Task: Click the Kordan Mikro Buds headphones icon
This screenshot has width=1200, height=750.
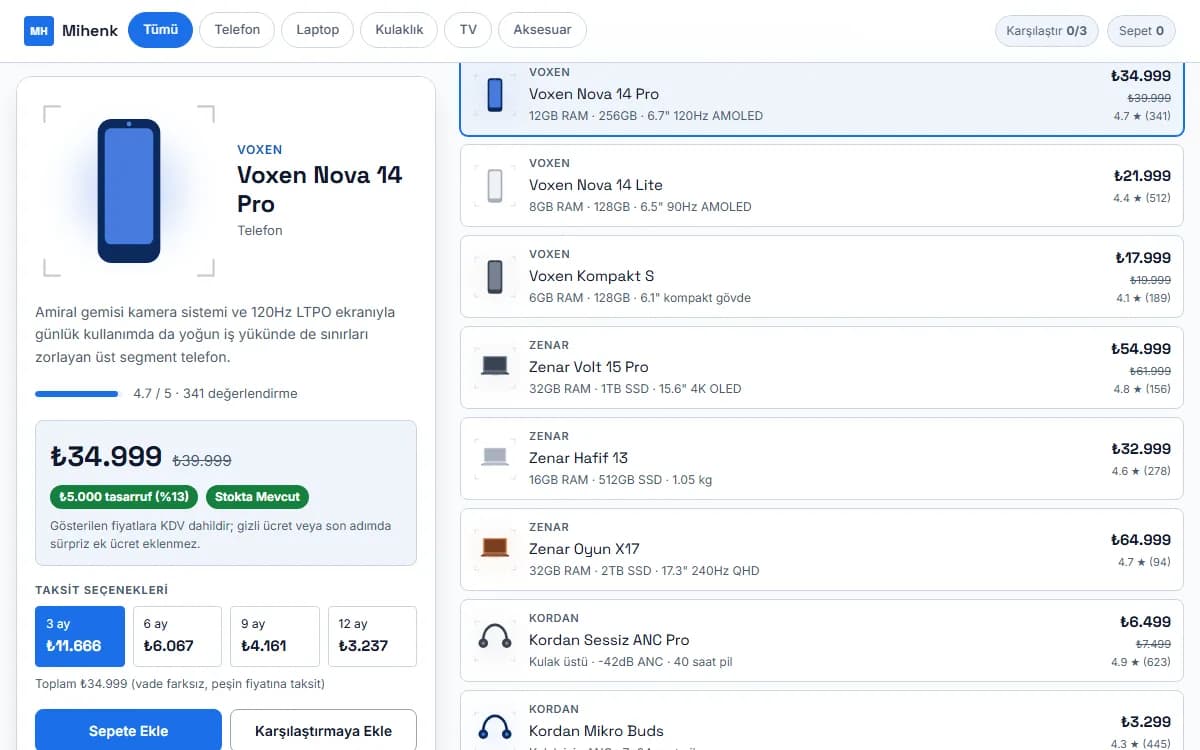Action: [x=495, y=731]
